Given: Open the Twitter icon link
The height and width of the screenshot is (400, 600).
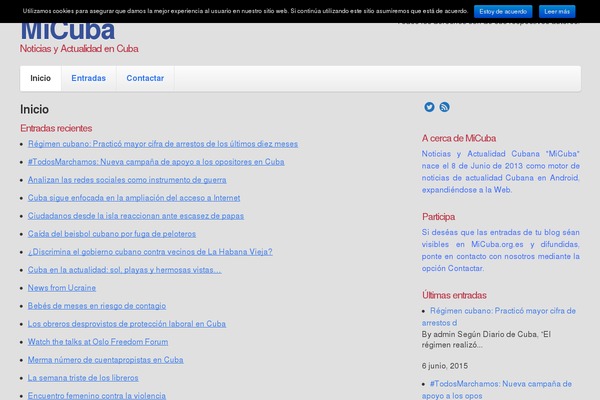Looking at the screenshot, I should (x=429, y=107).
